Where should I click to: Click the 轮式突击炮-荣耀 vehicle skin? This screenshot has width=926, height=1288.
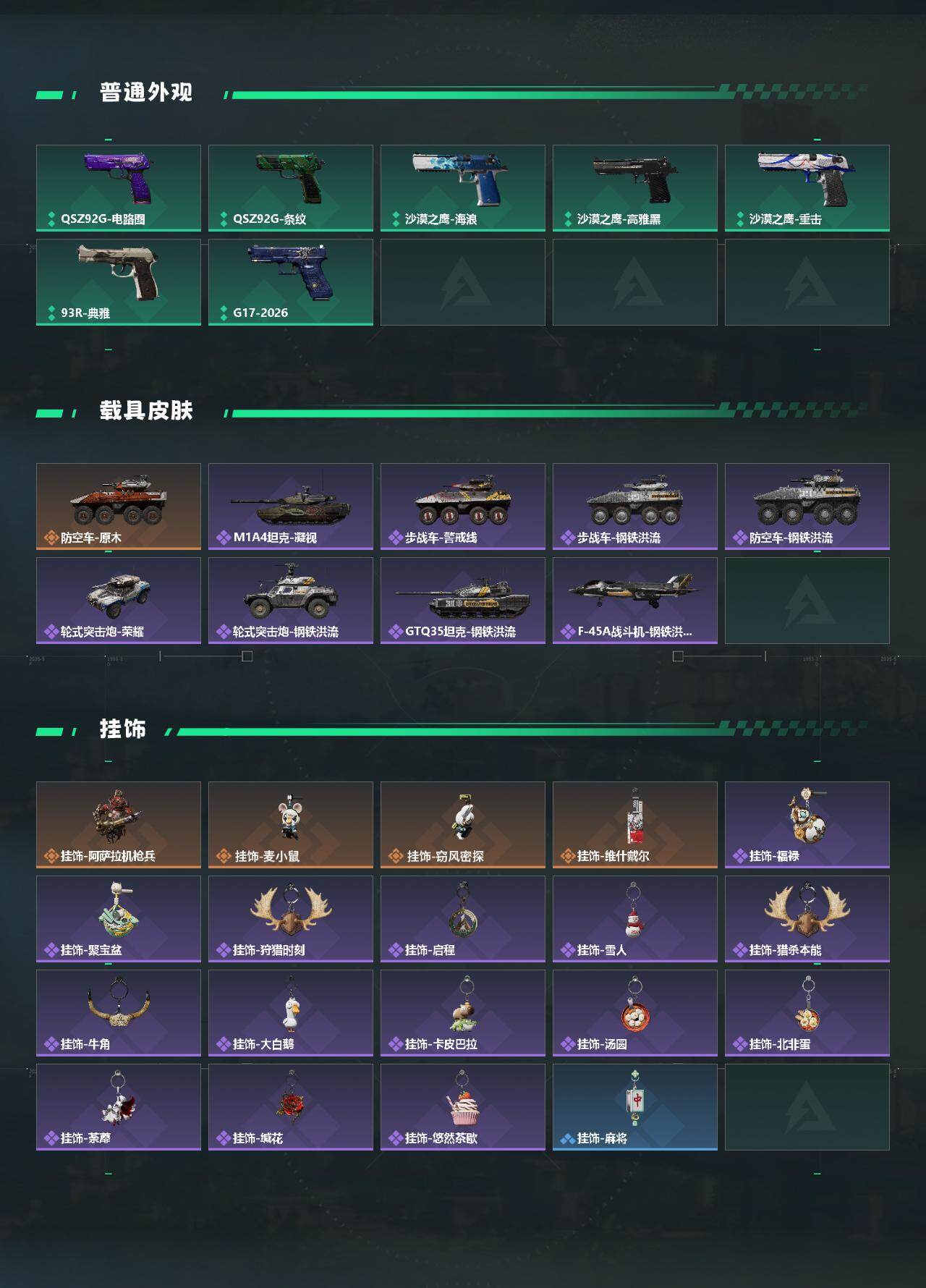coord(119,601)
